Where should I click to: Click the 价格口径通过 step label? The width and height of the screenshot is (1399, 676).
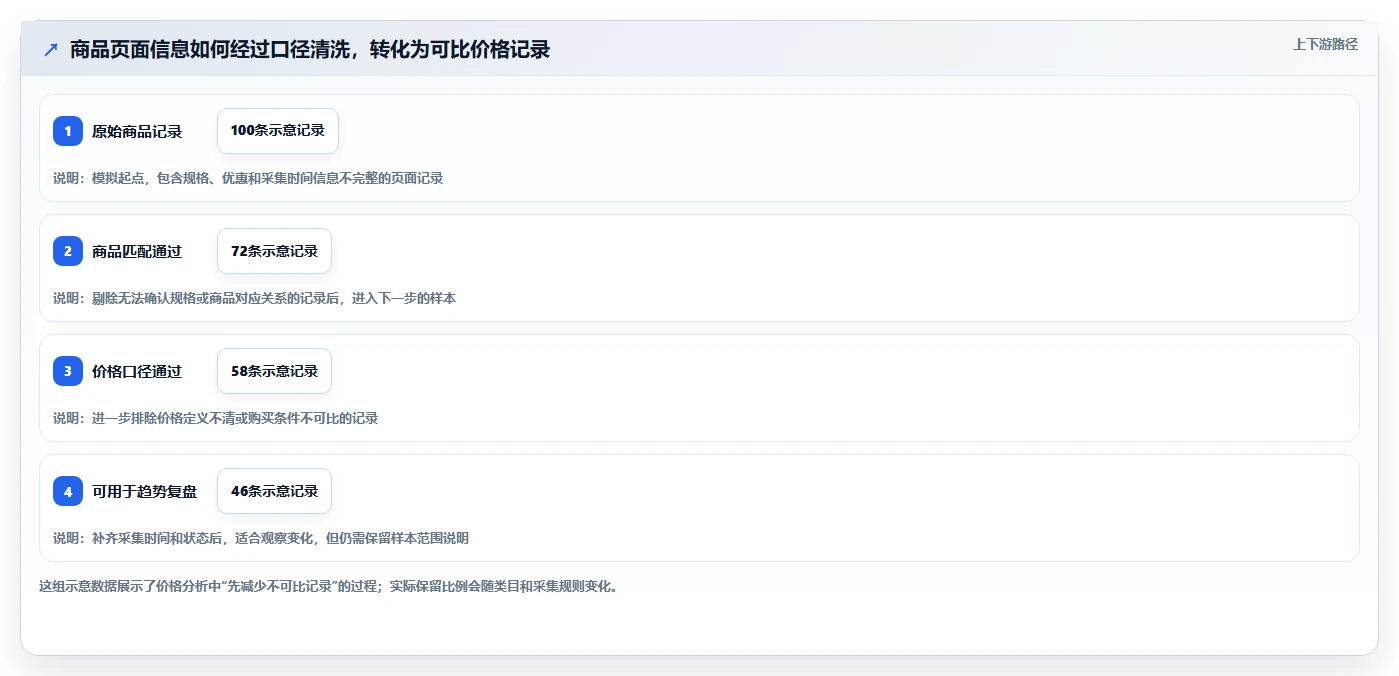137,371
